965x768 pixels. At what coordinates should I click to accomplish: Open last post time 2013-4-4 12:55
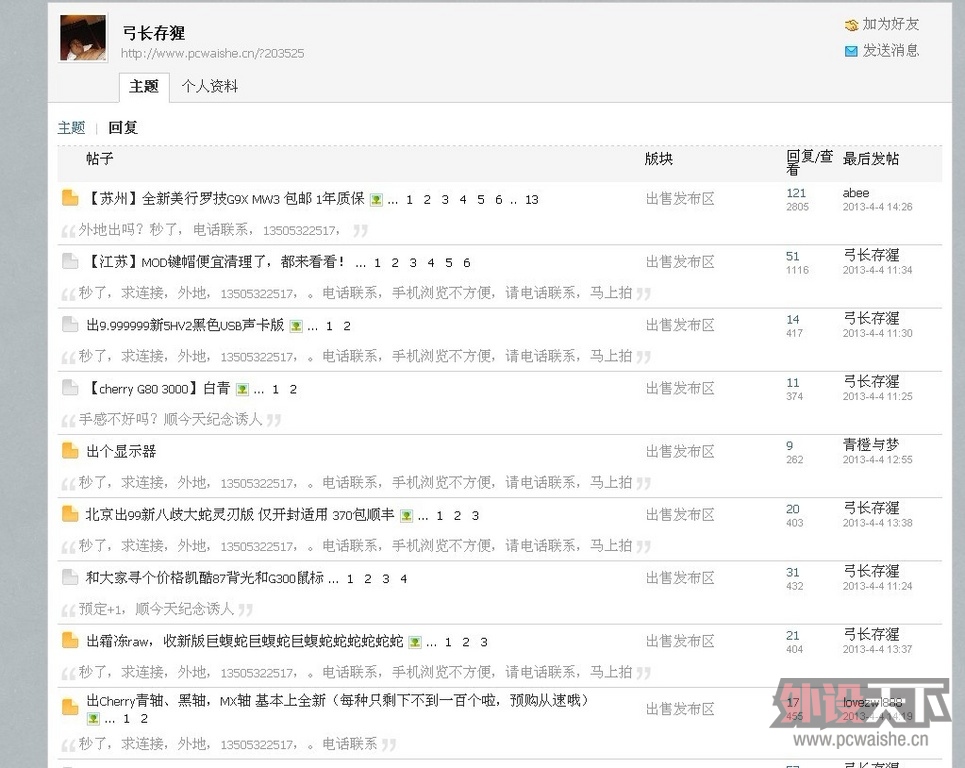pyautogui.click(x=878, y=460)
